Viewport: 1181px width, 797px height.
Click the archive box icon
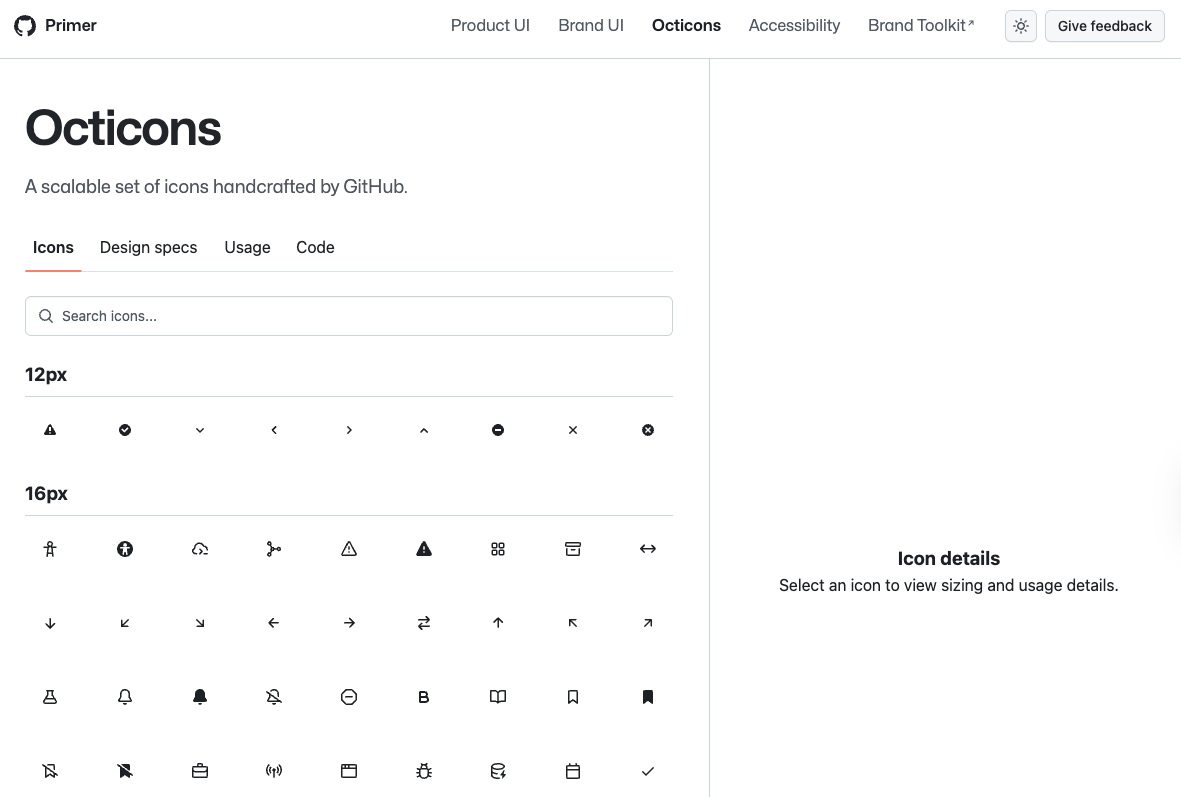point(573,549)
